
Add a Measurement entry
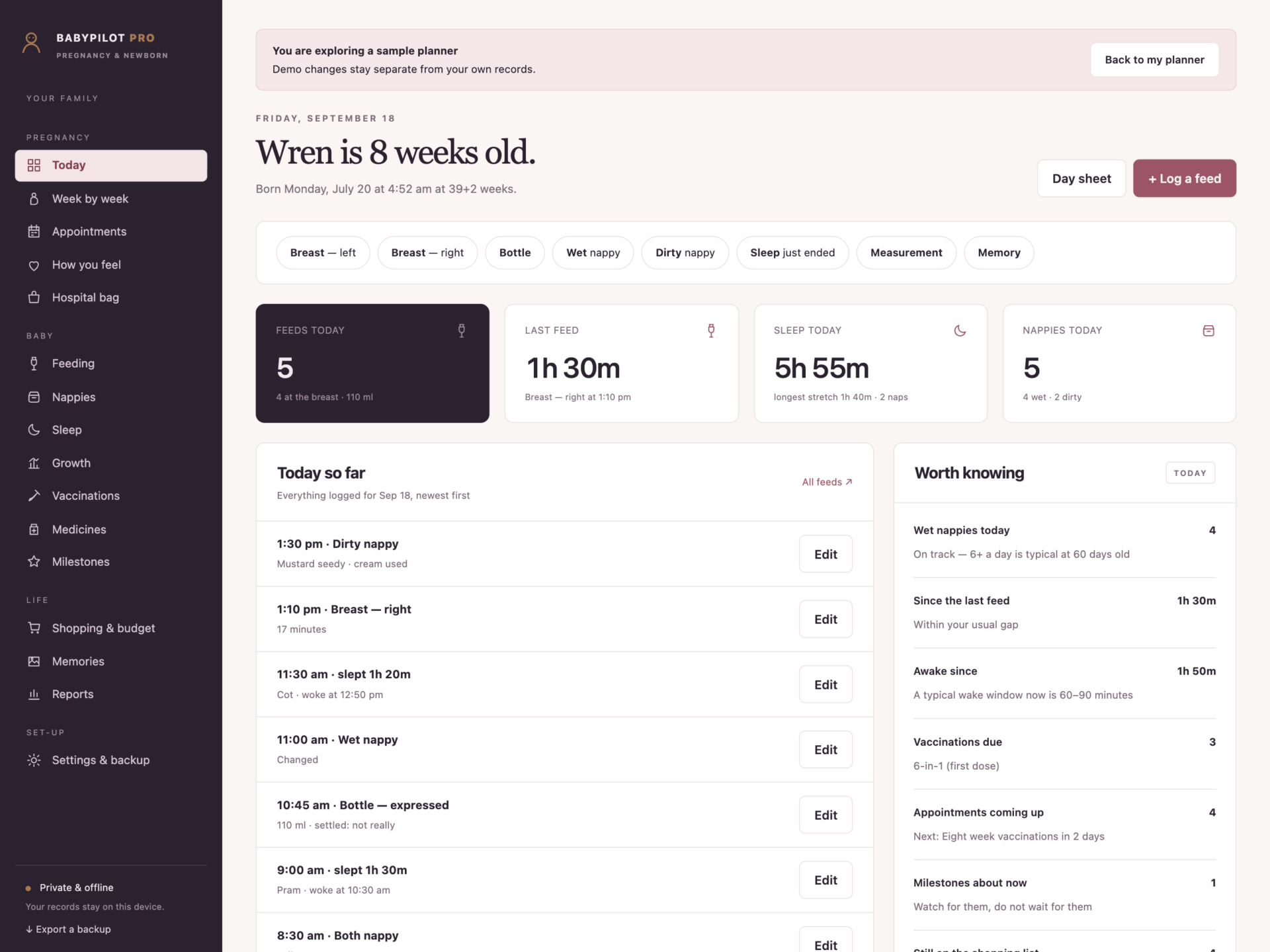[x=906, y=253]
